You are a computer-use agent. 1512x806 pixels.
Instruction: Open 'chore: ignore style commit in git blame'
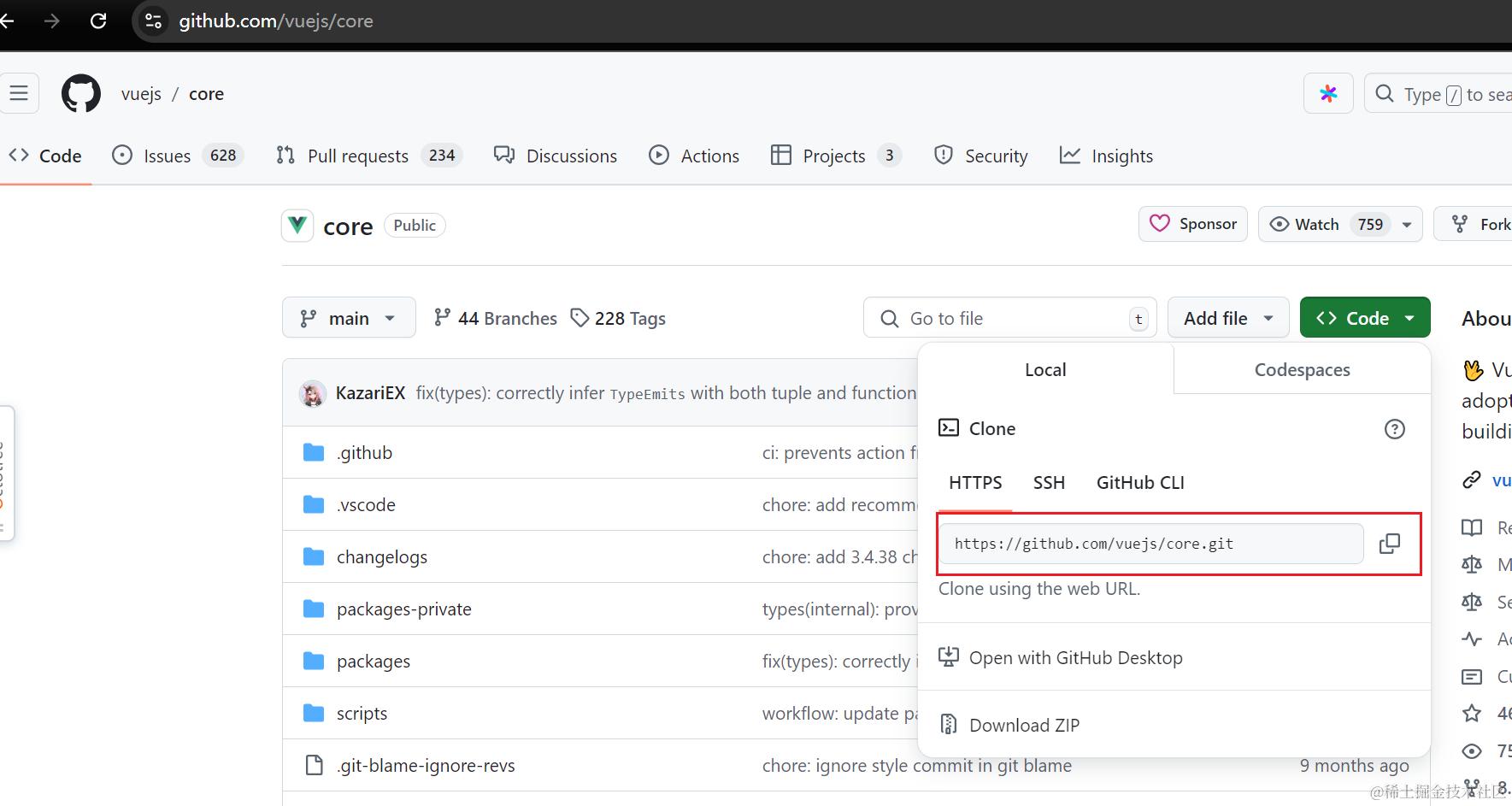pyautogui.click(x=917, y=765)
